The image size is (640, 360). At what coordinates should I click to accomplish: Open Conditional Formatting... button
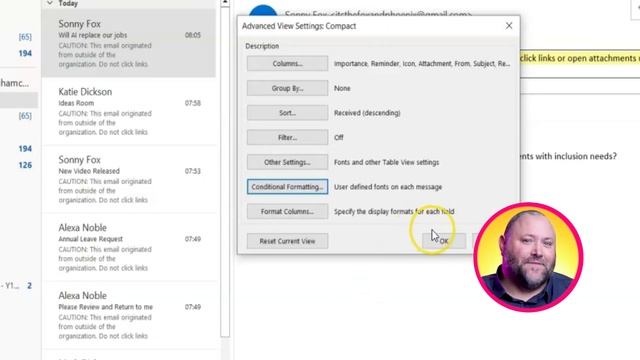coord(287,187)
